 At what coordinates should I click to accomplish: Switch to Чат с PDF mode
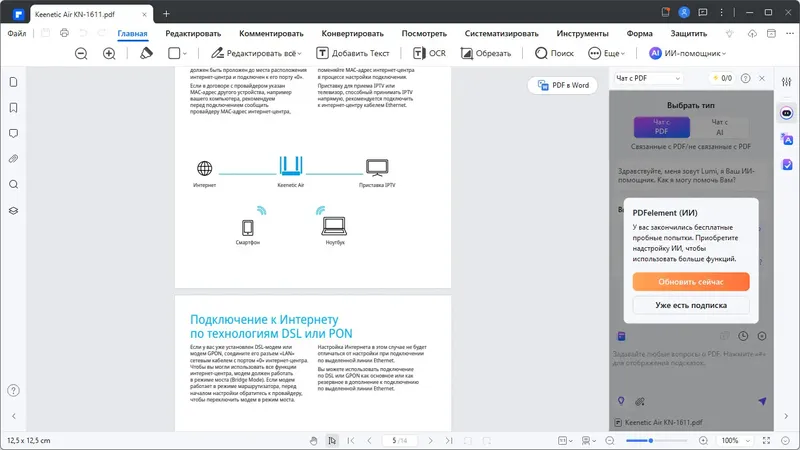(x=662, y=127)
